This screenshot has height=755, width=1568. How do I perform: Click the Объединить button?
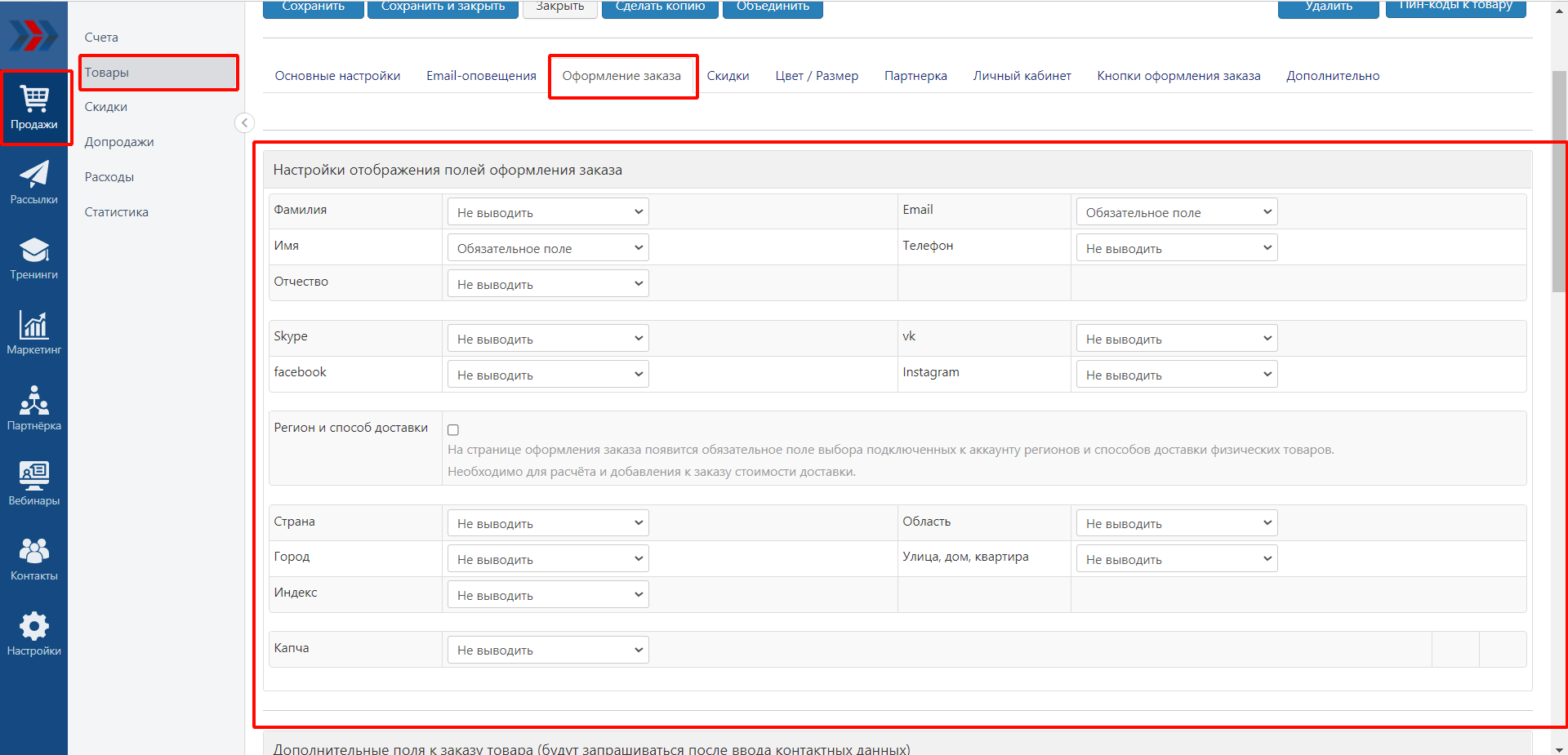click(773, 7)
